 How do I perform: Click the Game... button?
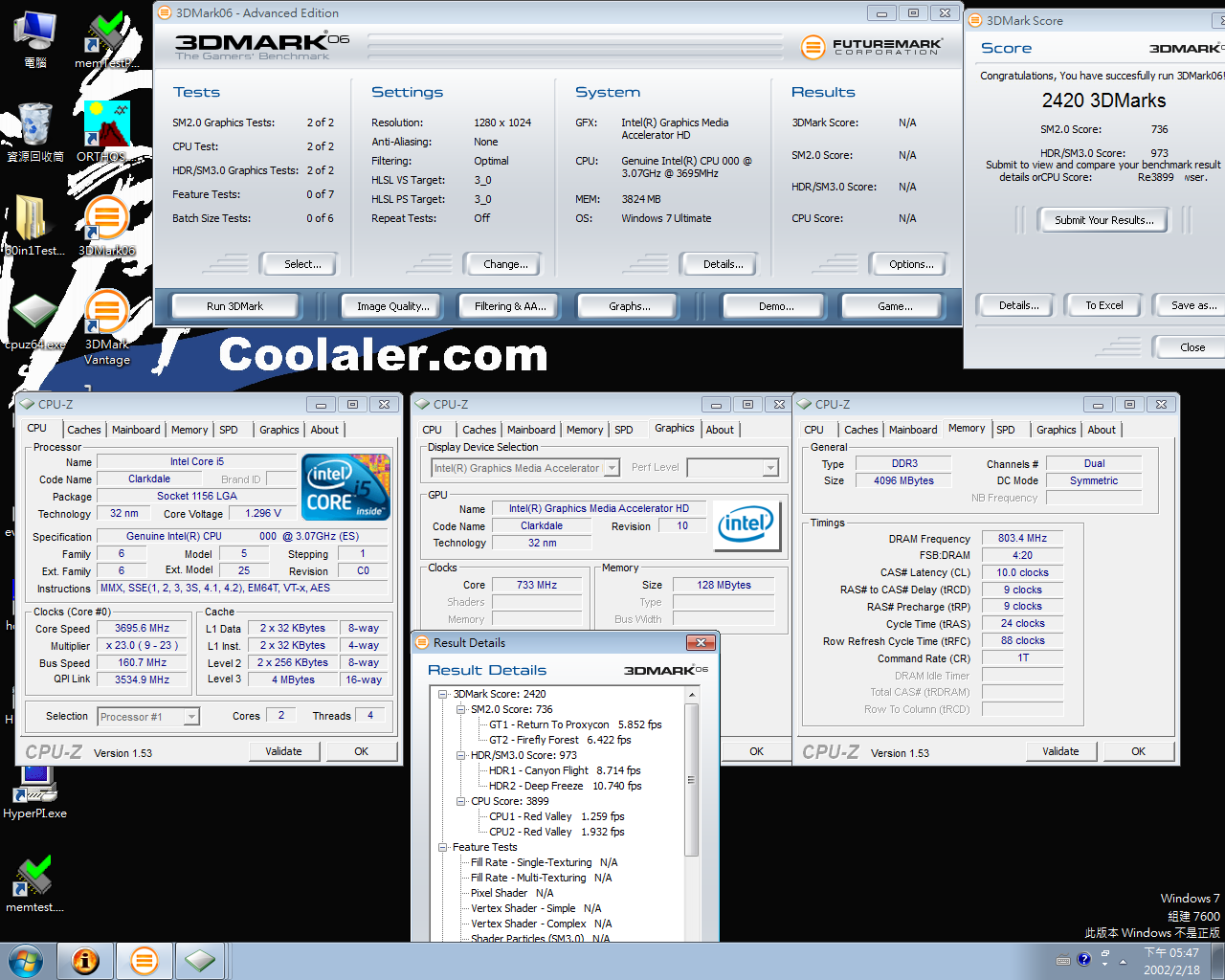(x=895, y=306)
